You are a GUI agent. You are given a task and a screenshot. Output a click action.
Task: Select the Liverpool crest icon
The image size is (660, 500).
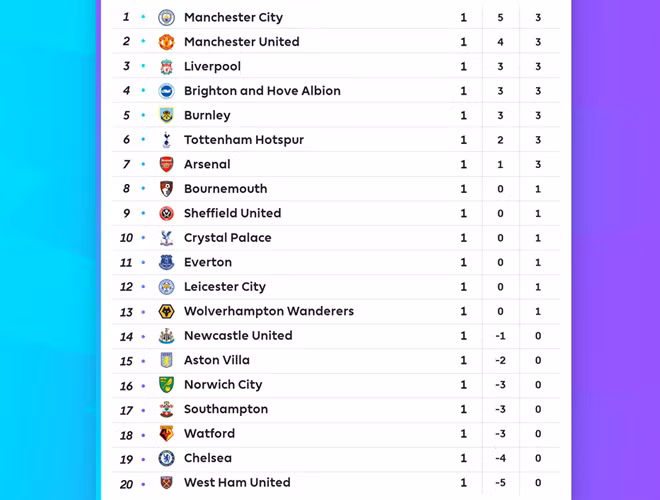[166, 66]
